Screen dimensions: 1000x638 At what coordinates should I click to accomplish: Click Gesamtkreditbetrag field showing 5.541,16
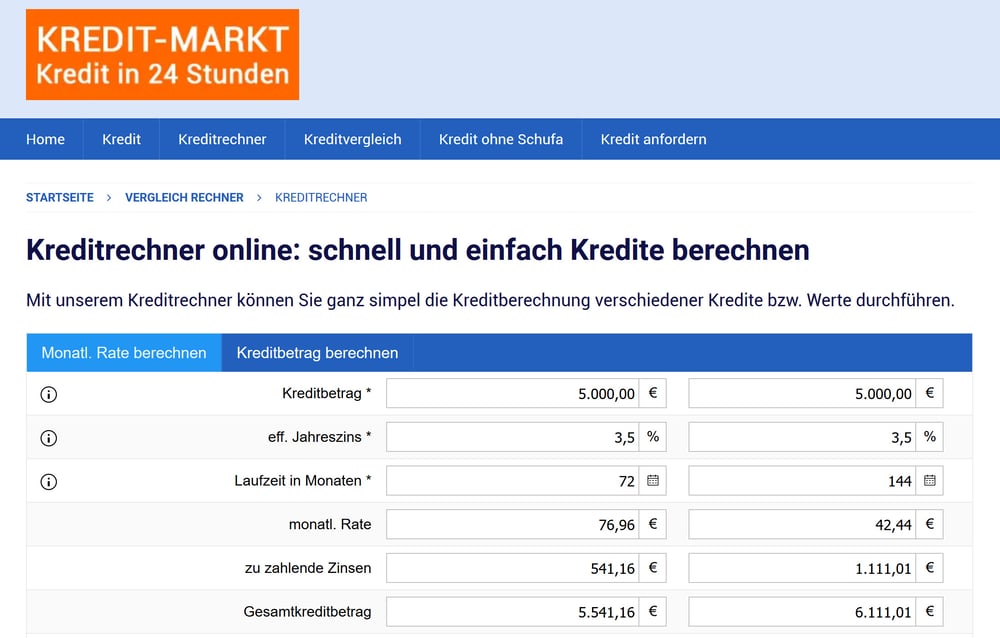tap(512, 612)
